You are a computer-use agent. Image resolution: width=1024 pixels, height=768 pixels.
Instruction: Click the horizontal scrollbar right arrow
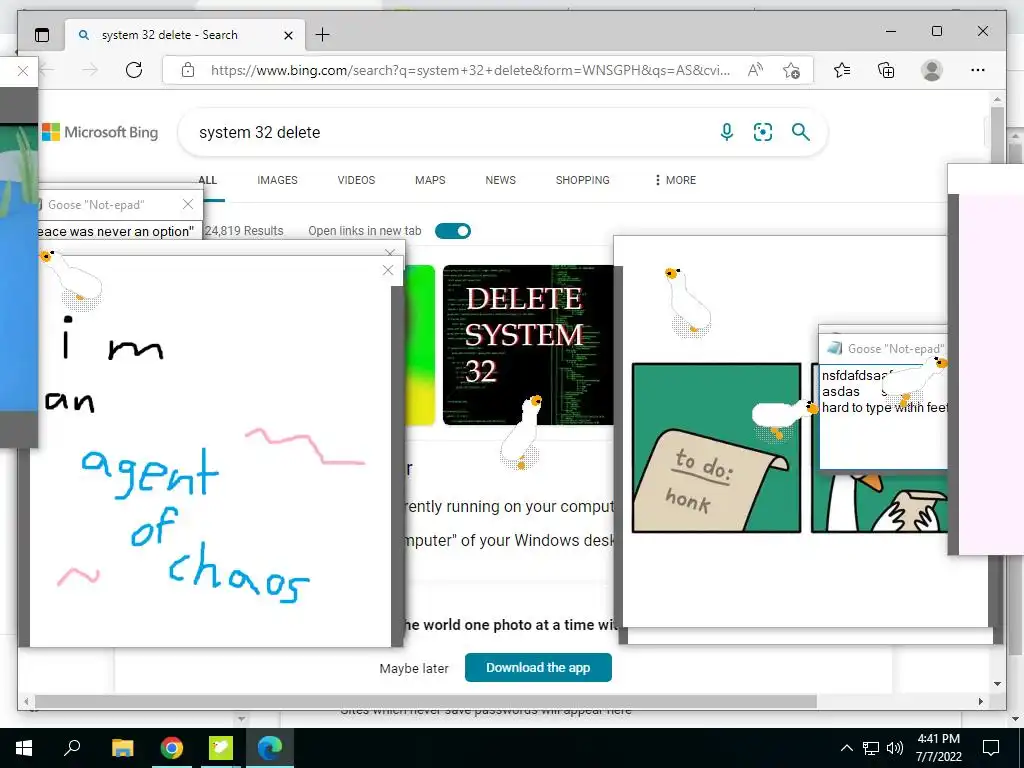[980, 701]
